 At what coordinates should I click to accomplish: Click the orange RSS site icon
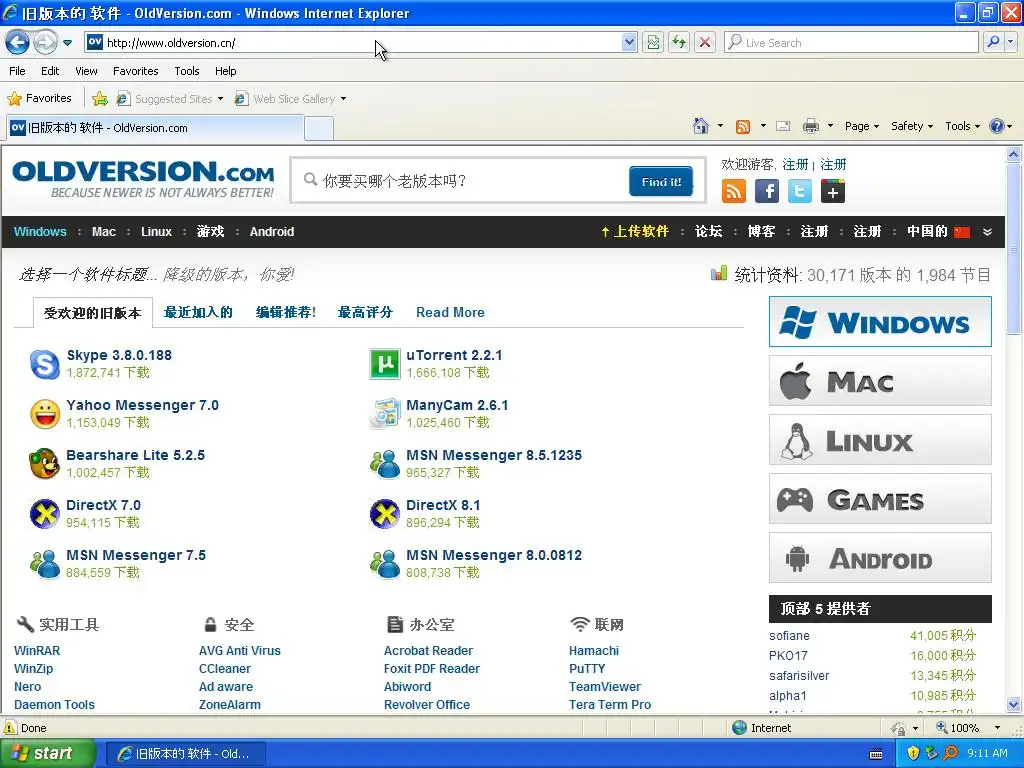pyautogui.click(x=733, y=191)
